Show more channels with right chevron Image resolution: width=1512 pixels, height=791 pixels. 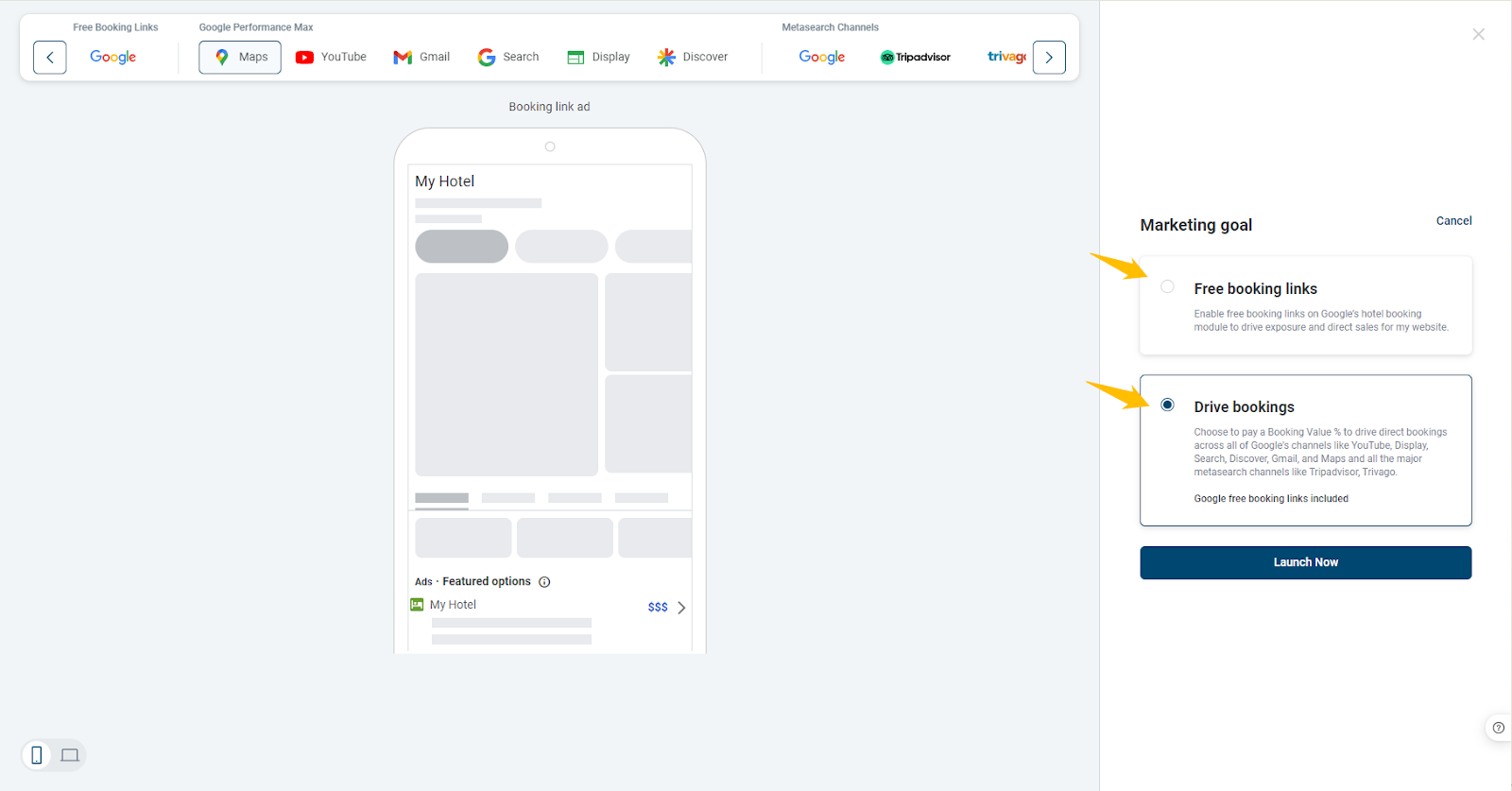click(x=1049, y=58)
